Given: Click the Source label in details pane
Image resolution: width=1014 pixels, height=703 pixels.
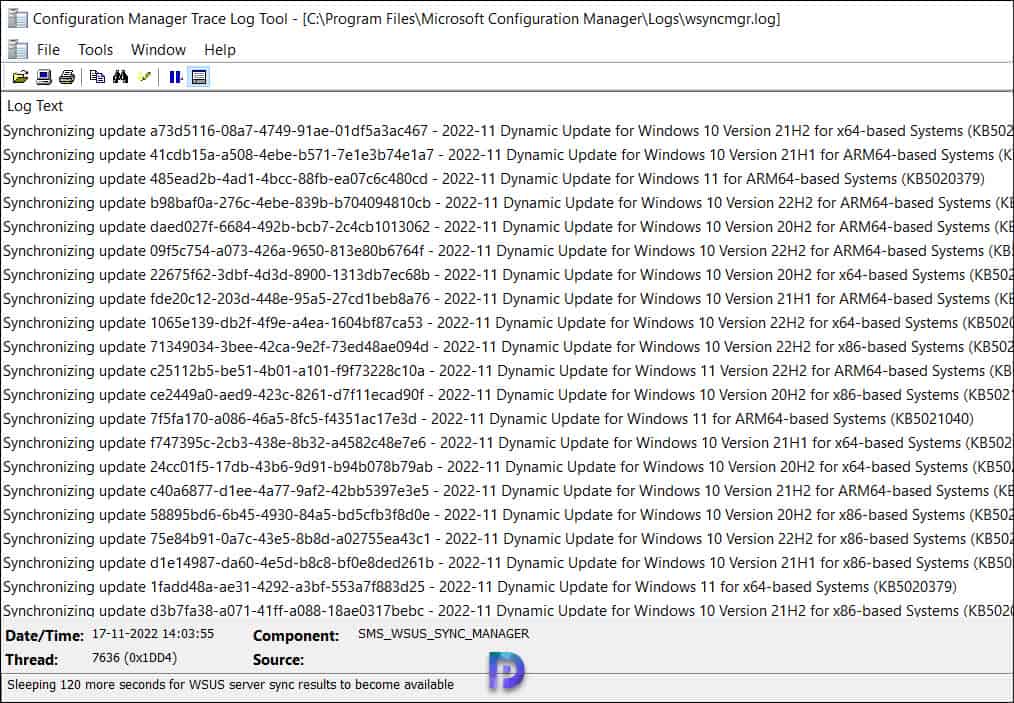Looking at the screenshot, I should point(279,660).
